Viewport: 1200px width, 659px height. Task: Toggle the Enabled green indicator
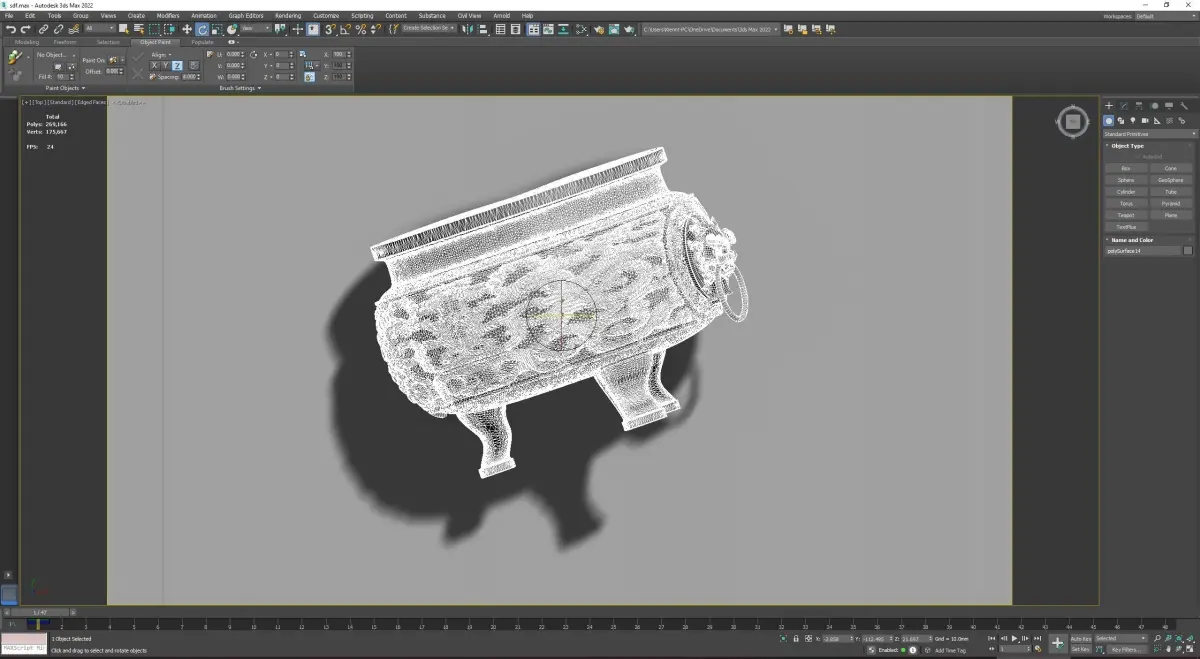903,649
